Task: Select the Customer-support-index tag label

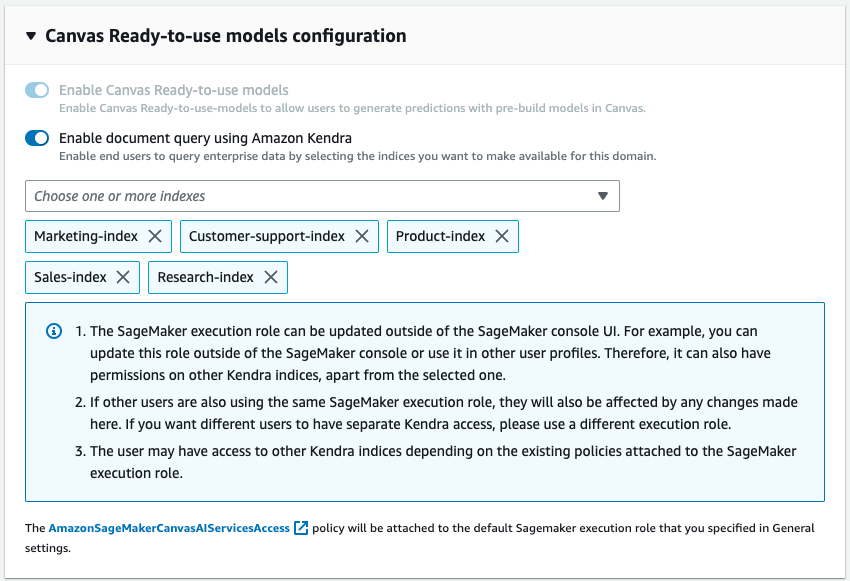Action: pos(267,237)
